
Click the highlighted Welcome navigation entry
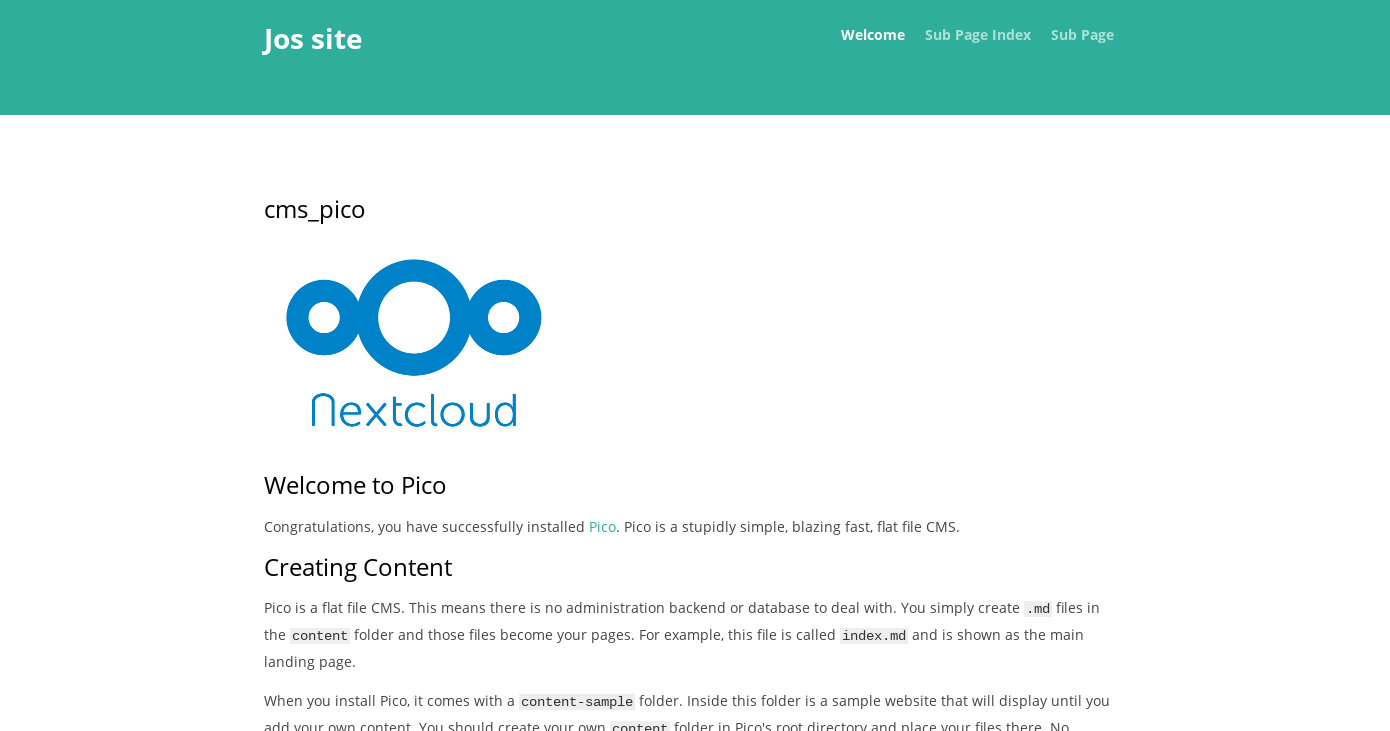872,34
